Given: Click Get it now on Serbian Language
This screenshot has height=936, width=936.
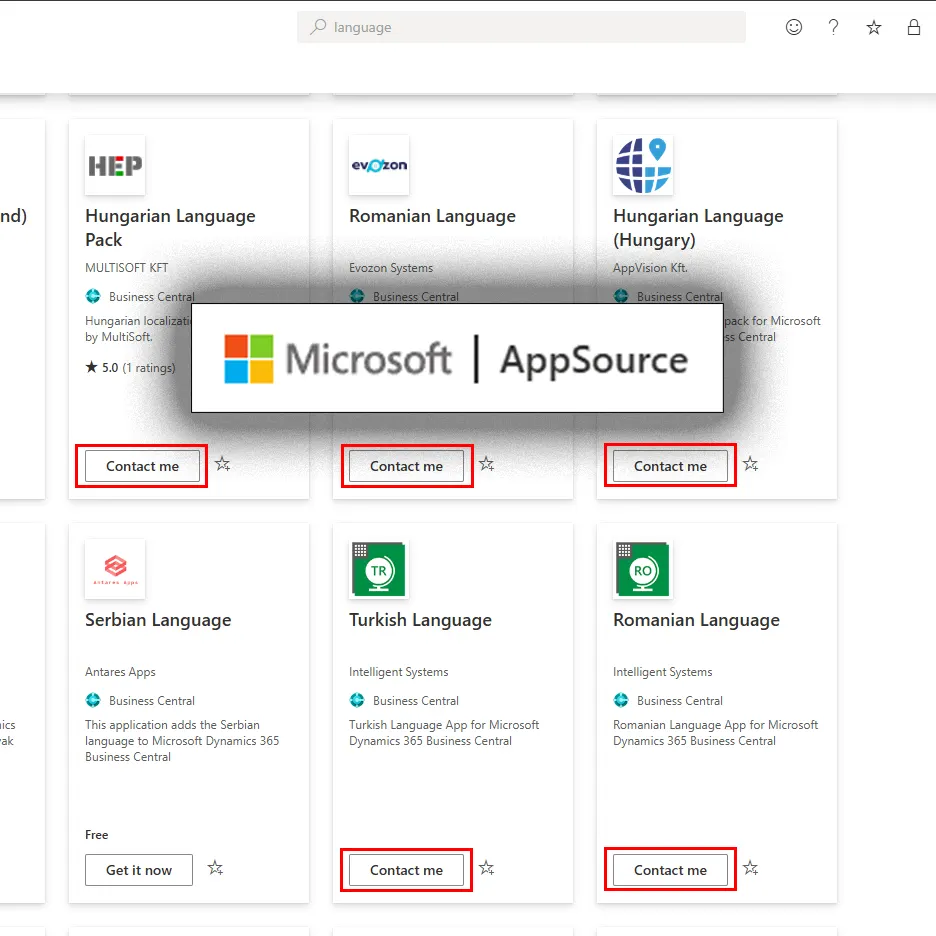Looking at the screenshot, I should click(x=138, y=870).
